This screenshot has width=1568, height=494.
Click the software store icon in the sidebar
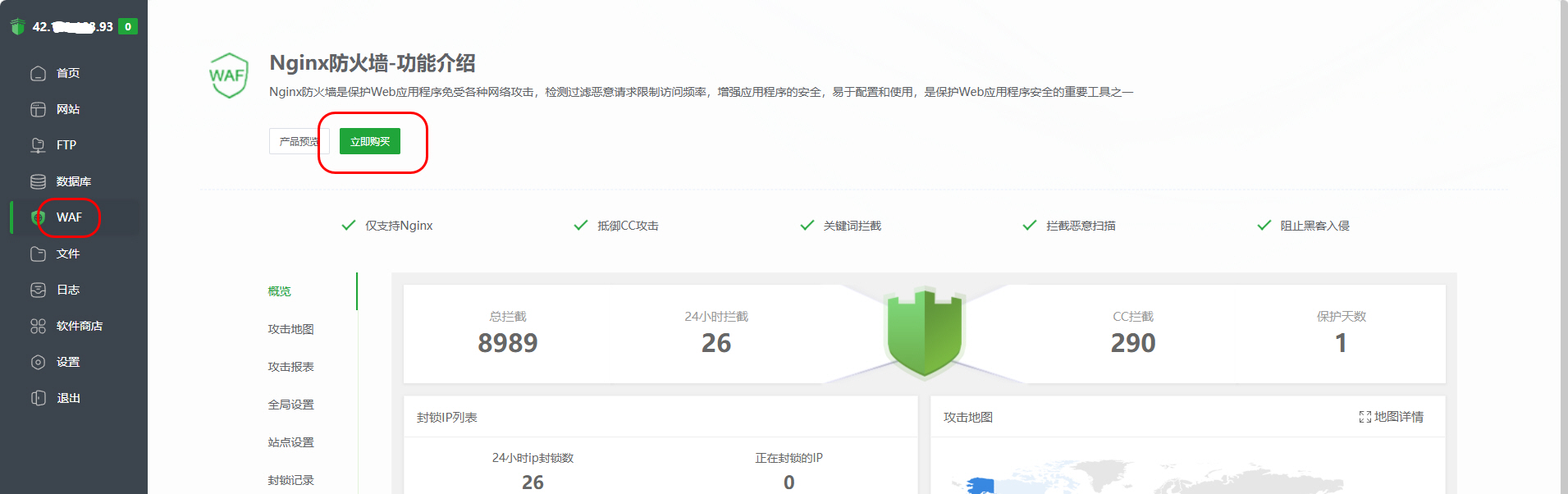(38, 326)
